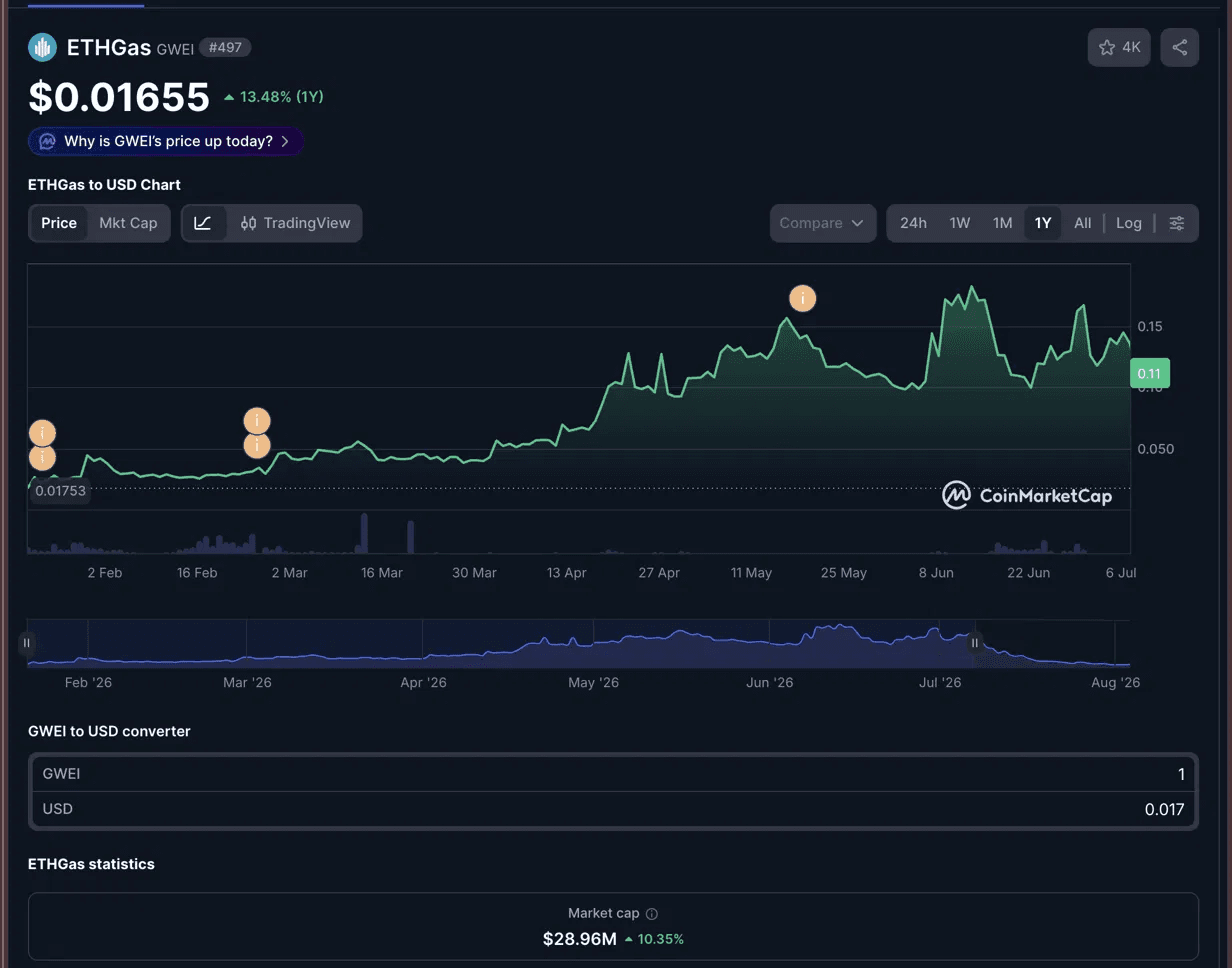
Task: Click left handle of range navigator
Action: [27, 643]
